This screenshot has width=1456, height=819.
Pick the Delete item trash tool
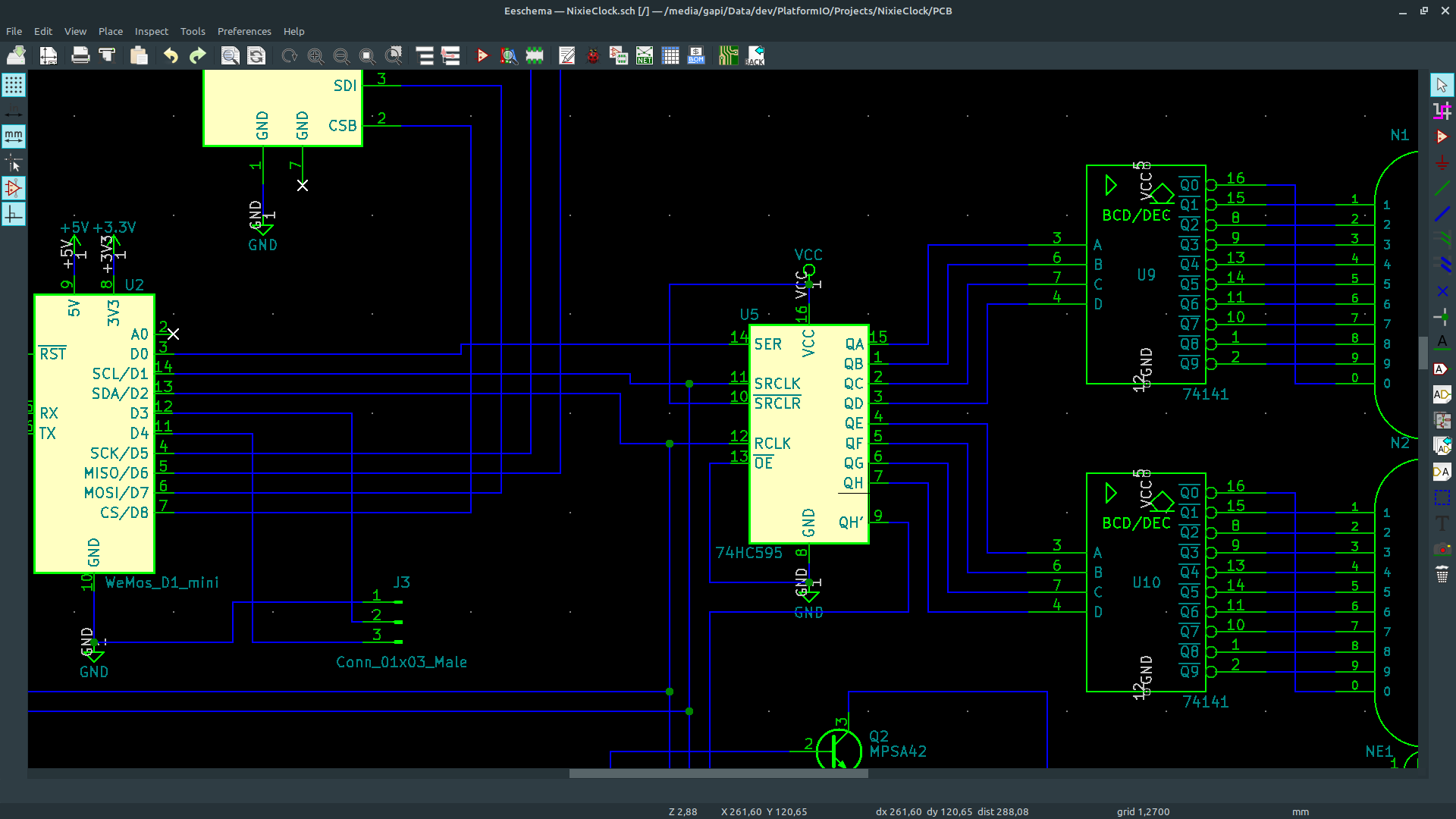click(1442, 575)
